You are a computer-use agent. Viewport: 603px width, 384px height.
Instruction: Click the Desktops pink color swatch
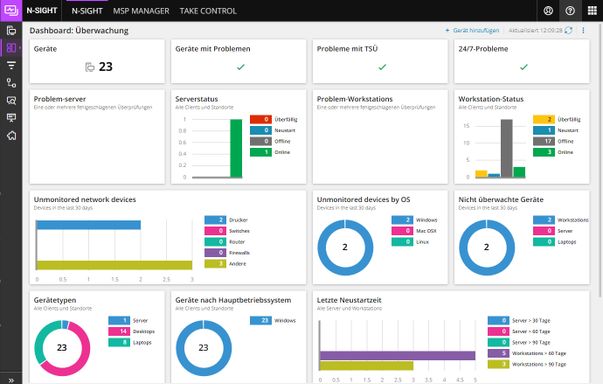coord(119,331)
